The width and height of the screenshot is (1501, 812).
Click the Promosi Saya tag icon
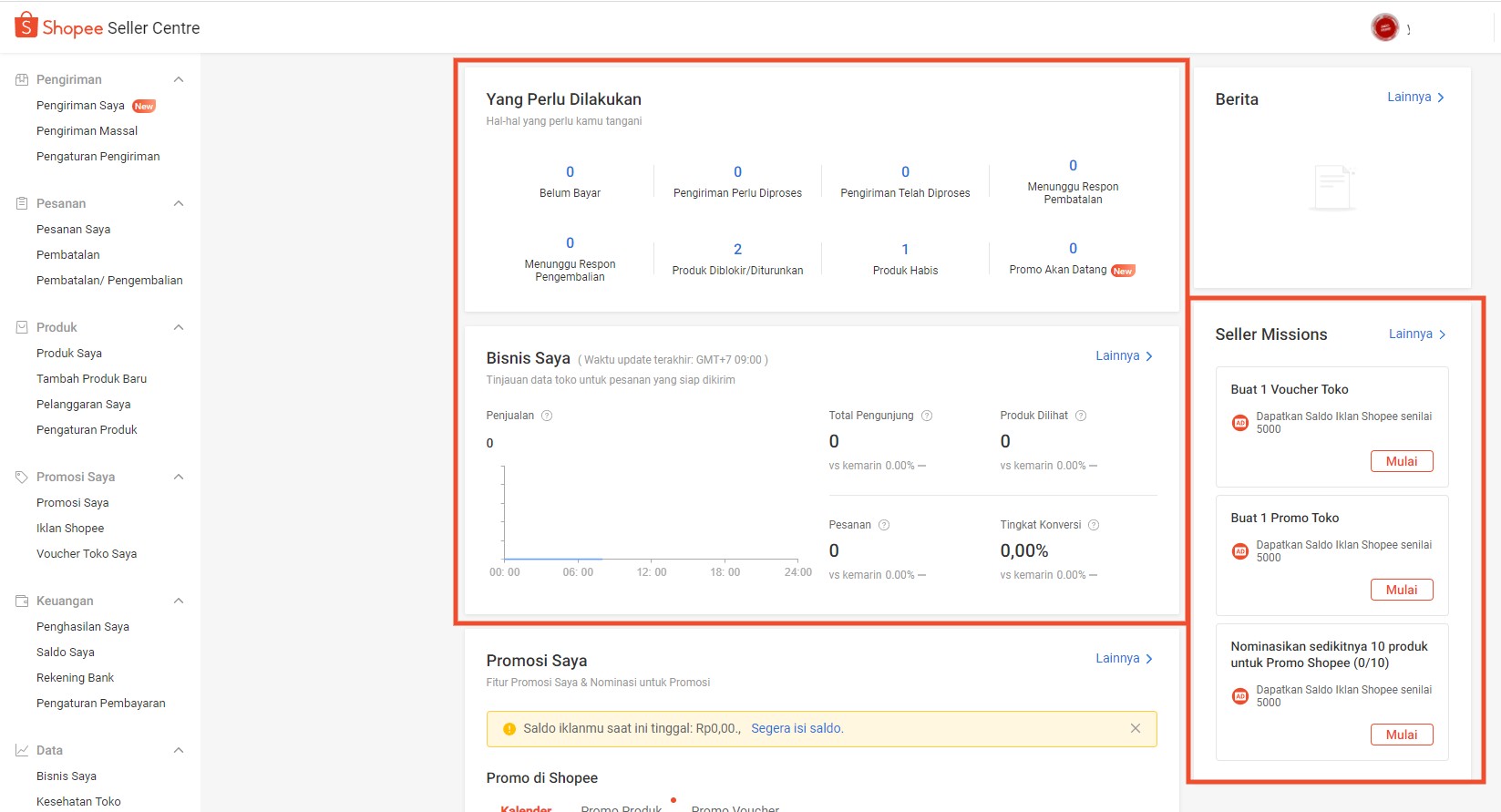click(x=22, y=477)
